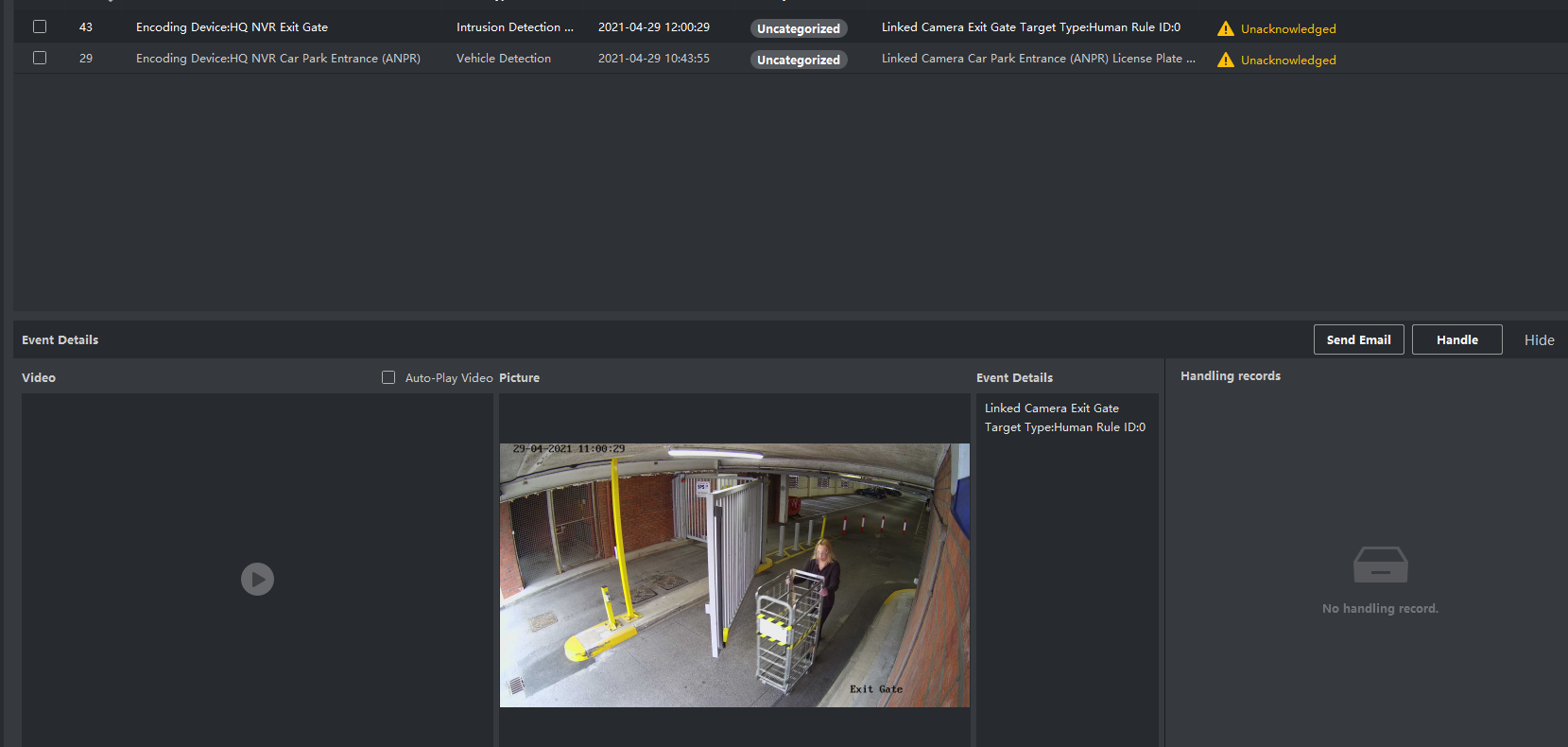Click Unacknowledged status for the Car Park event
This screenshot has width=1568, height=747.
point(1288,61)
